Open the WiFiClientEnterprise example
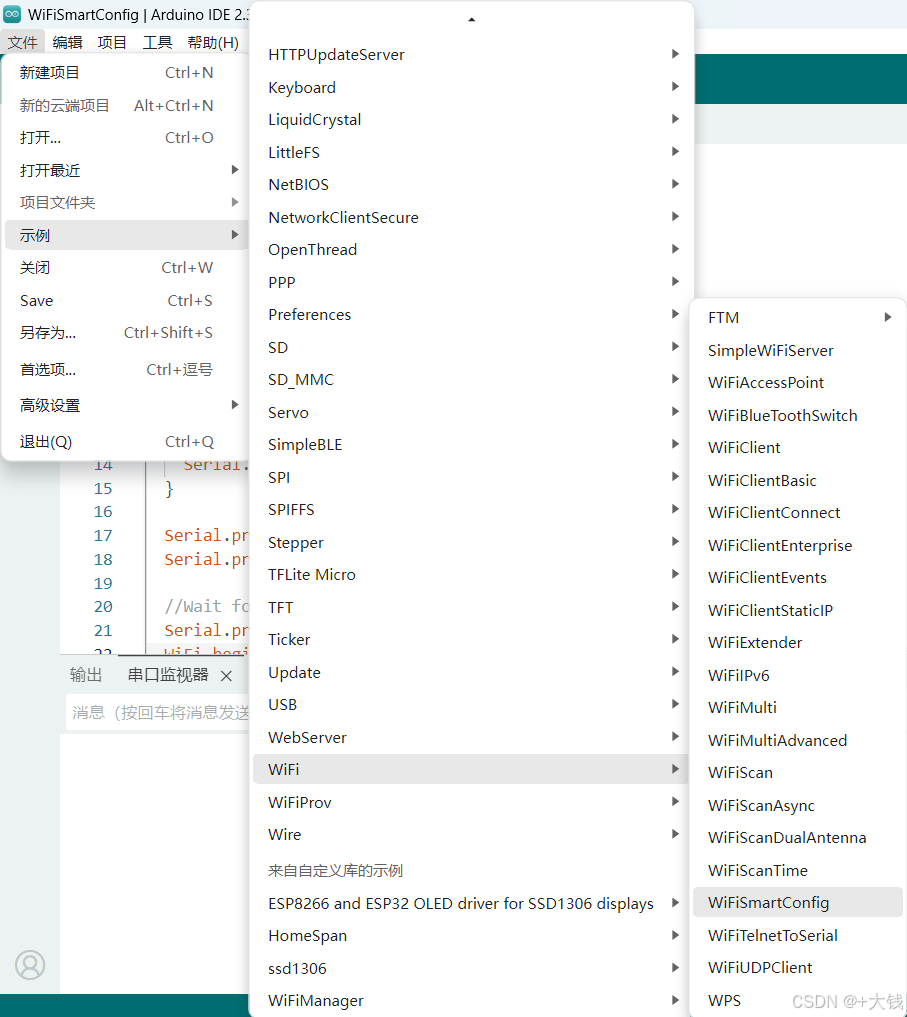This screenshot has width=907, height=1017. (798, 545)
